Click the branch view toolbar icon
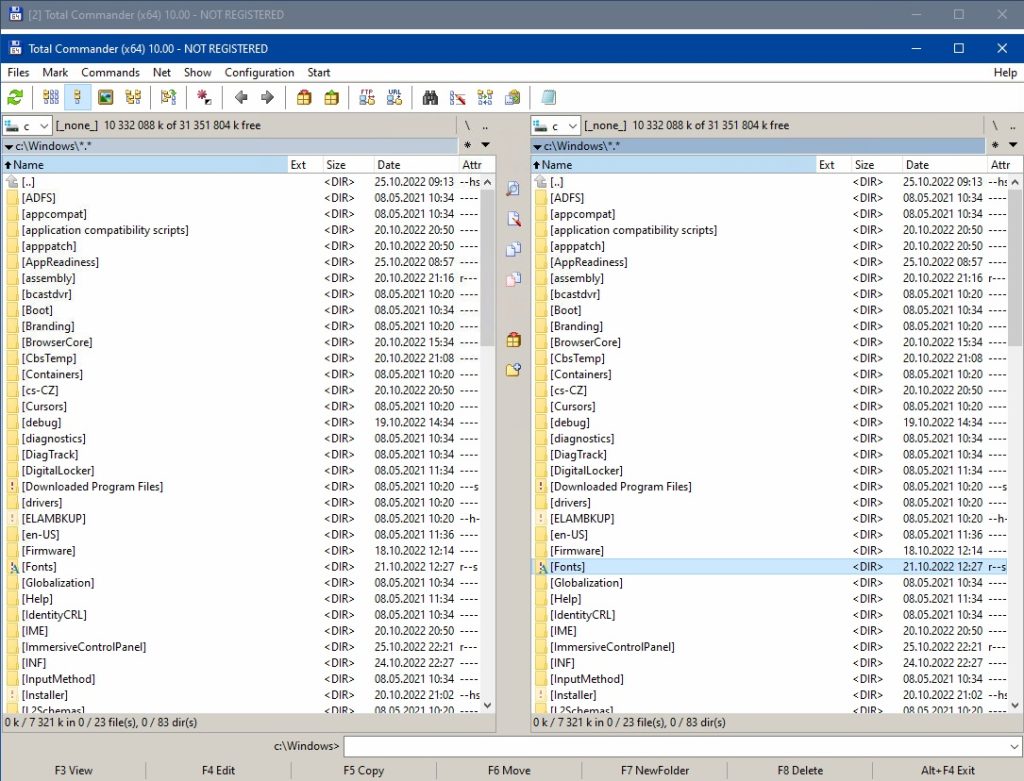This screenshot has height=781, width=1024. pyautogui.click(x=168, y=98)
